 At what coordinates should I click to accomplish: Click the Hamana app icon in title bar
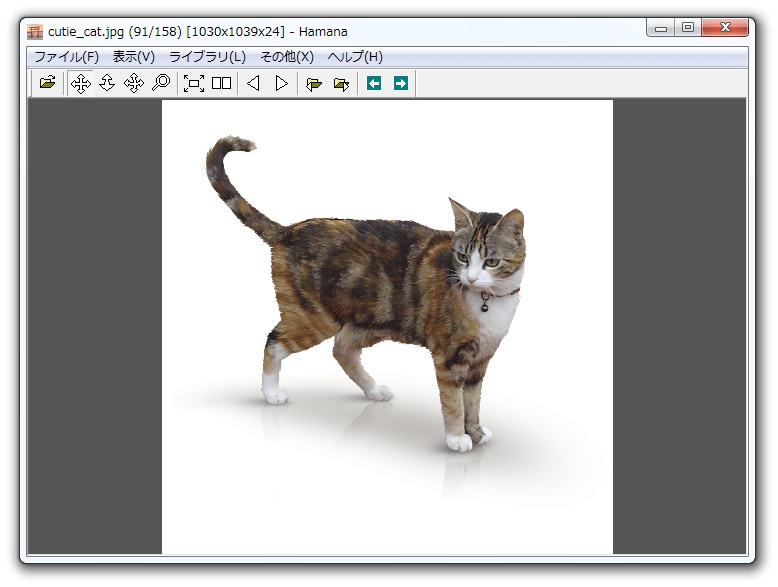[x=35, y=32]
